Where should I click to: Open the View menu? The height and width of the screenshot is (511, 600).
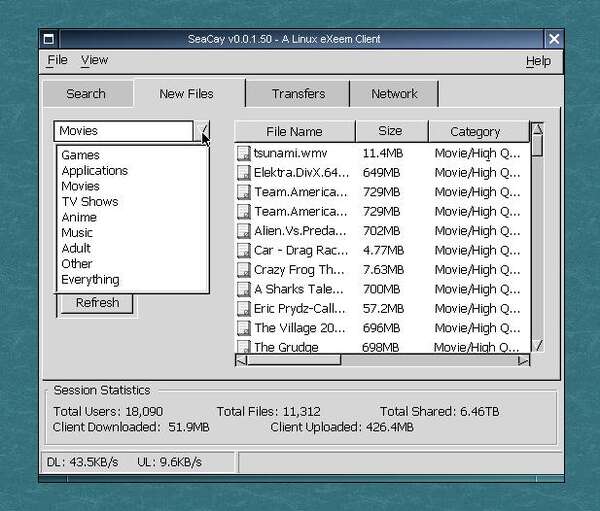coord(95,60)
